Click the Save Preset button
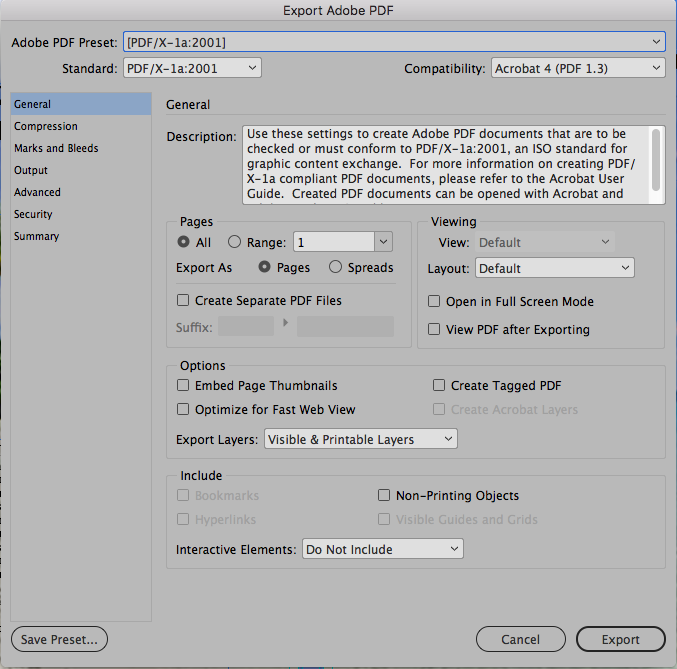 (x=59, y=639)
